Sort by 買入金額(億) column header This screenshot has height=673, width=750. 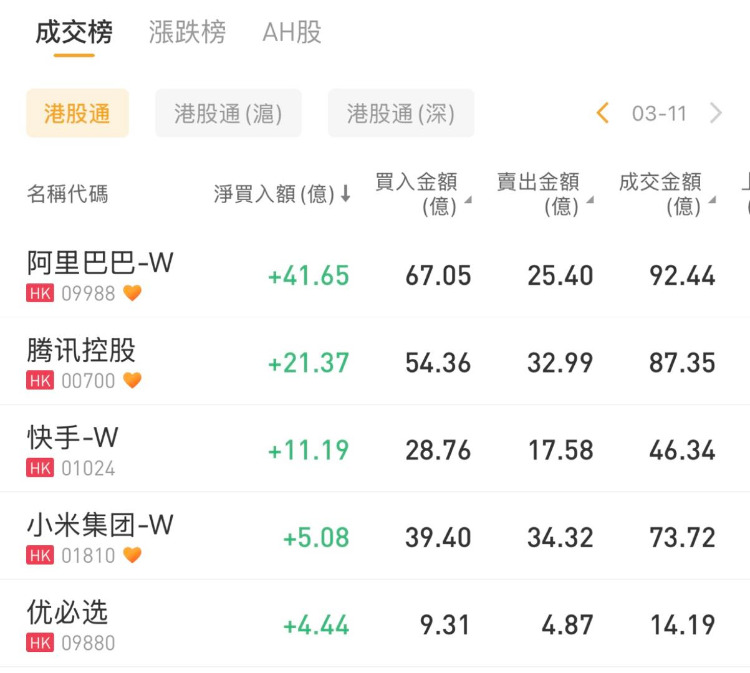click(x=423, y=194)
